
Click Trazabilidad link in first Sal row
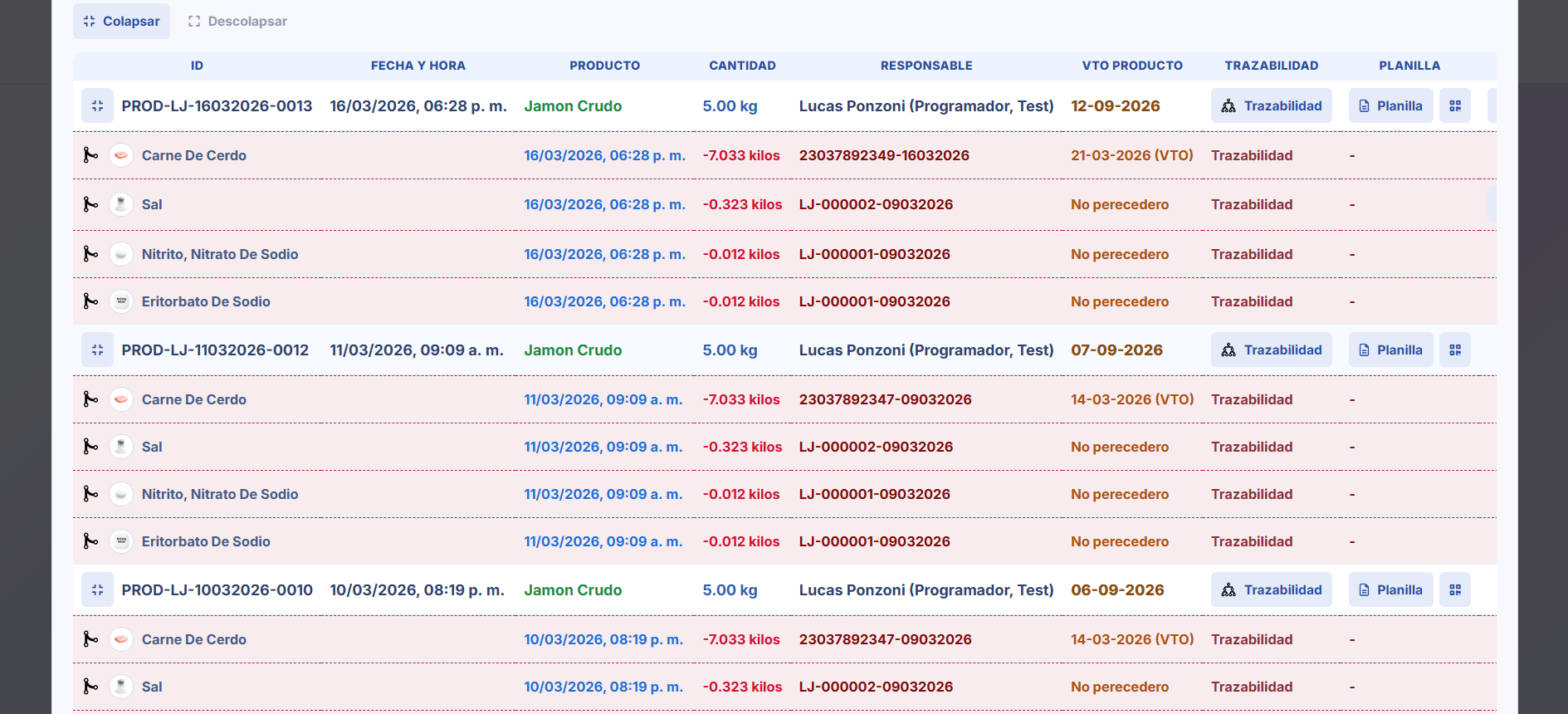[x=1251, y=204]
